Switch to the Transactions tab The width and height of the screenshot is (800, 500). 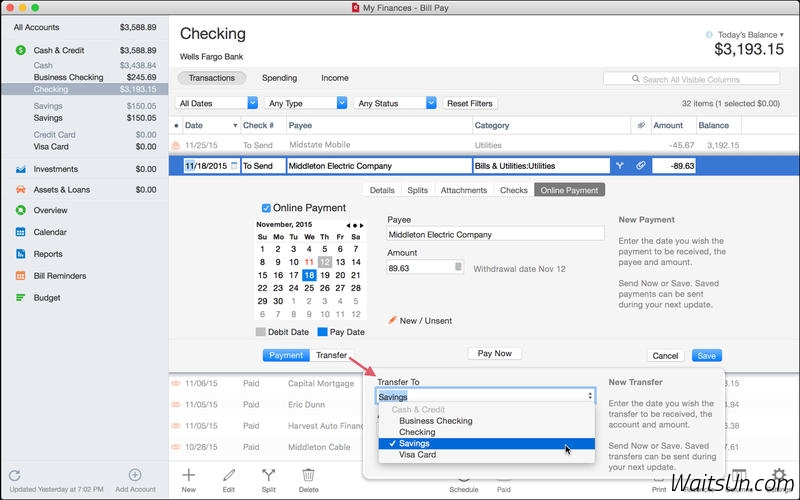(x=212, y=78)
